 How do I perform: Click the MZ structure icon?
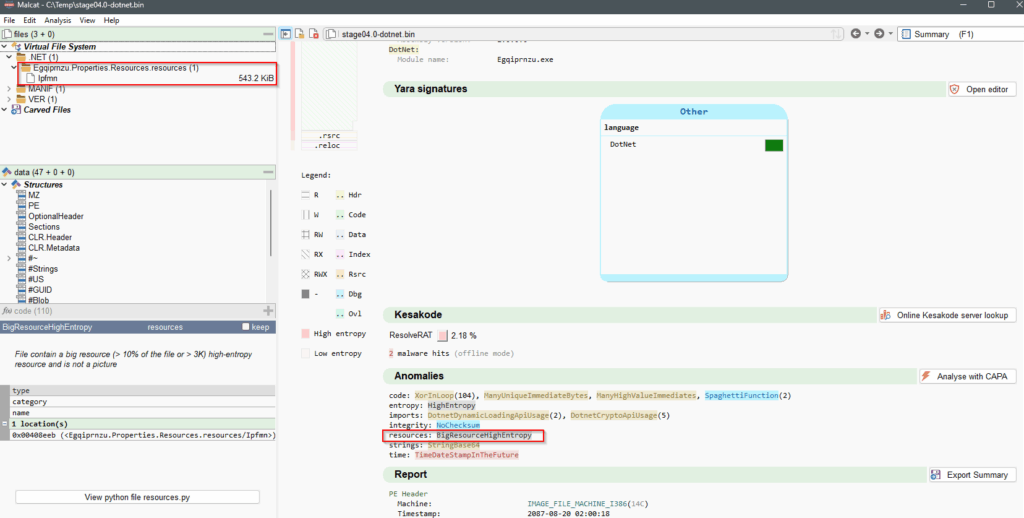click(21, 195)
